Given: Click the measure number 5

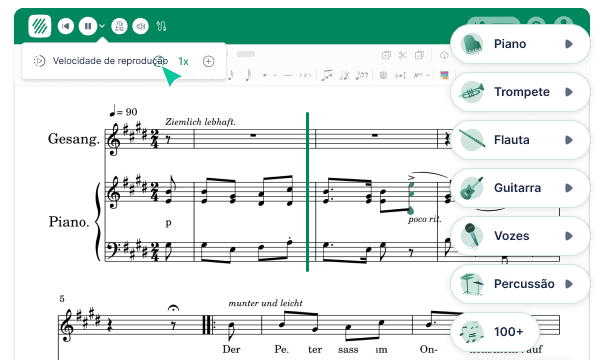Looking at the screenshot, I should (62, 298).
